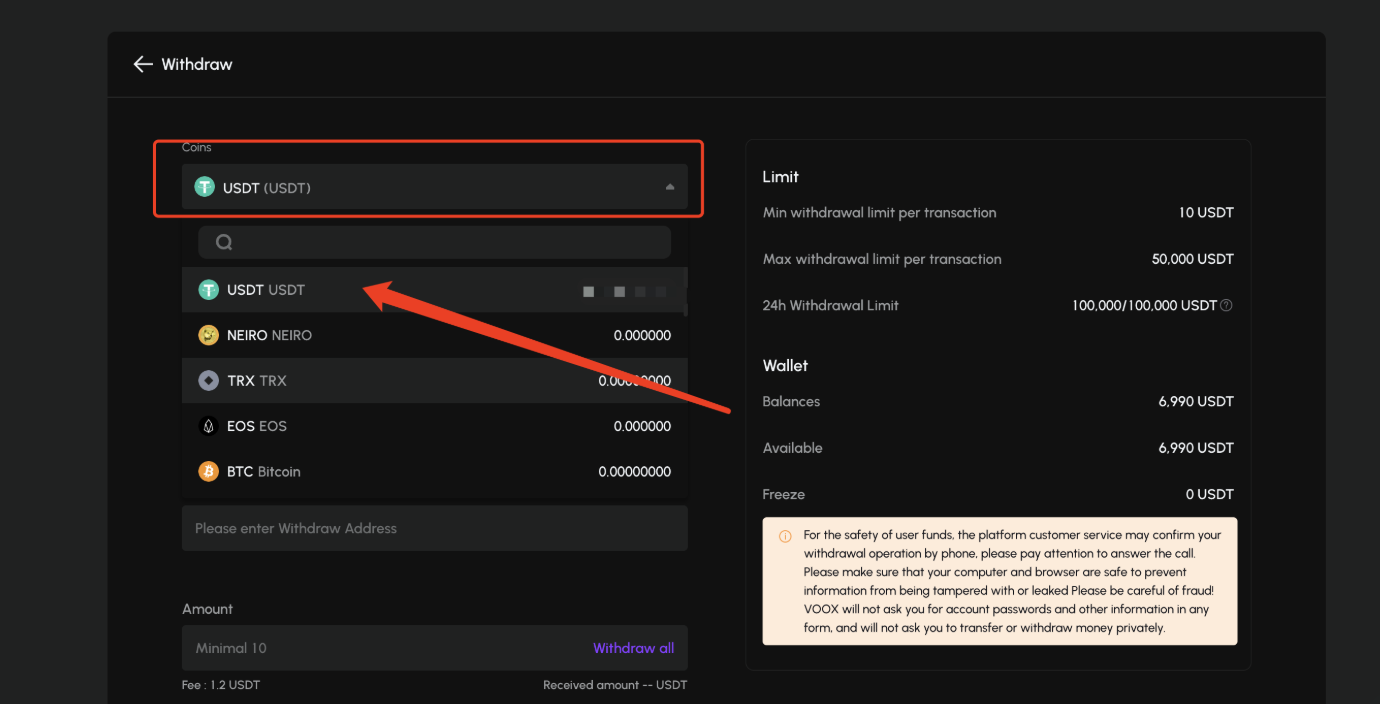Click the Withdraw page title text
The height and width of the screenshot is (704, 1380).
coord(197,64)
